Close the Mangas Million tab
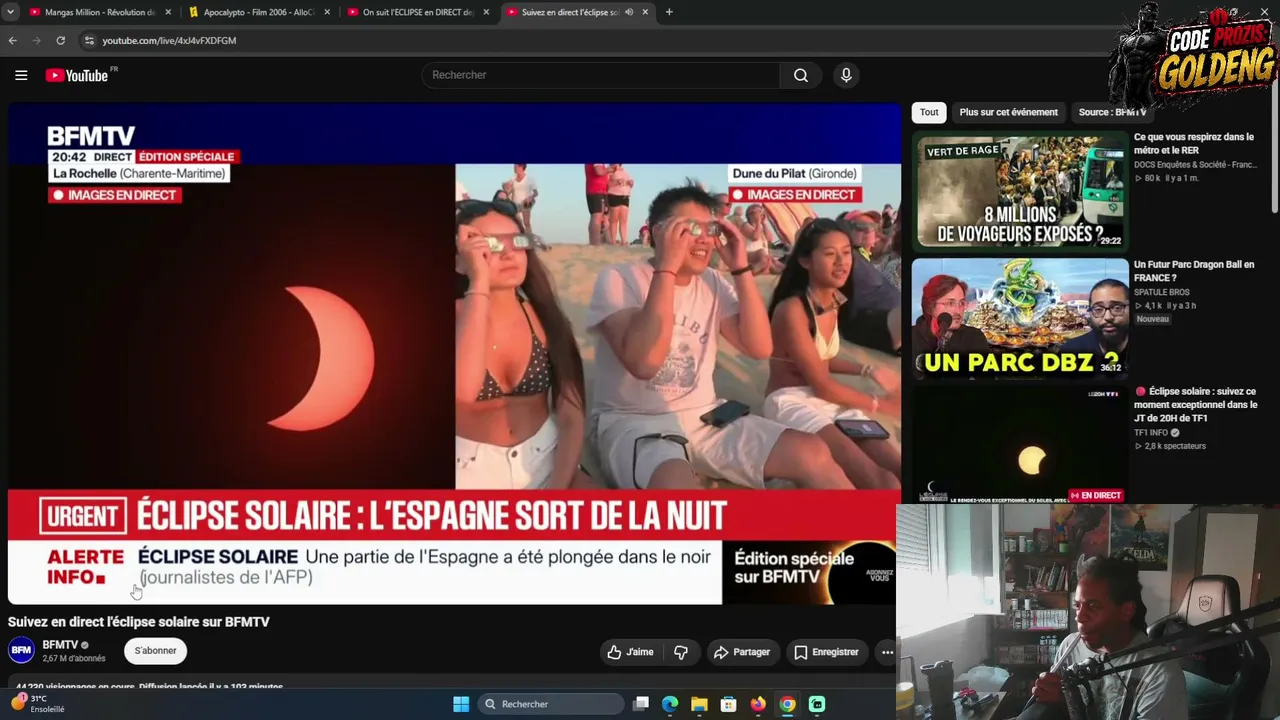Viewport: 1280px width, 720px height. 168,12
